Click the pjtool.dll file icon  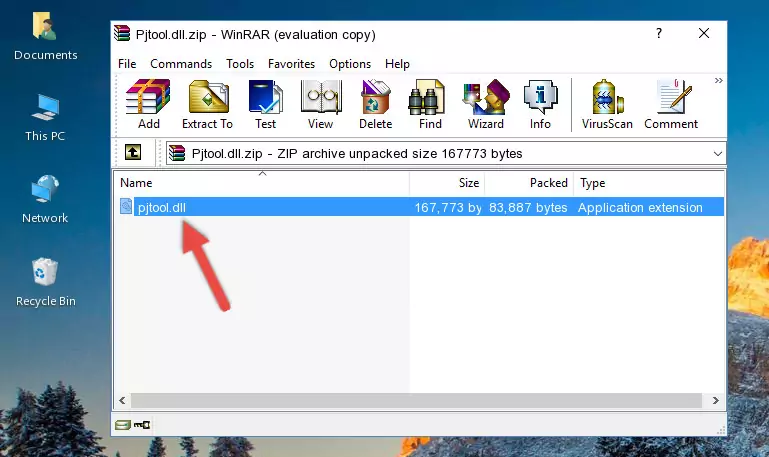point(126,206)
